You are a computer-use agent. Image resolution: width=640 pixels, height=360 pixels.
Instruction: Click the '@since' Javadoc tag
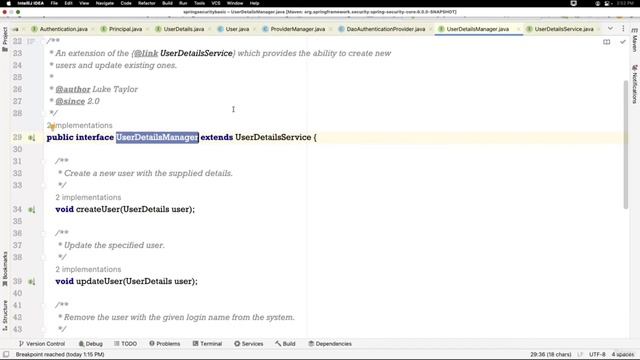[x=70, y=101]
